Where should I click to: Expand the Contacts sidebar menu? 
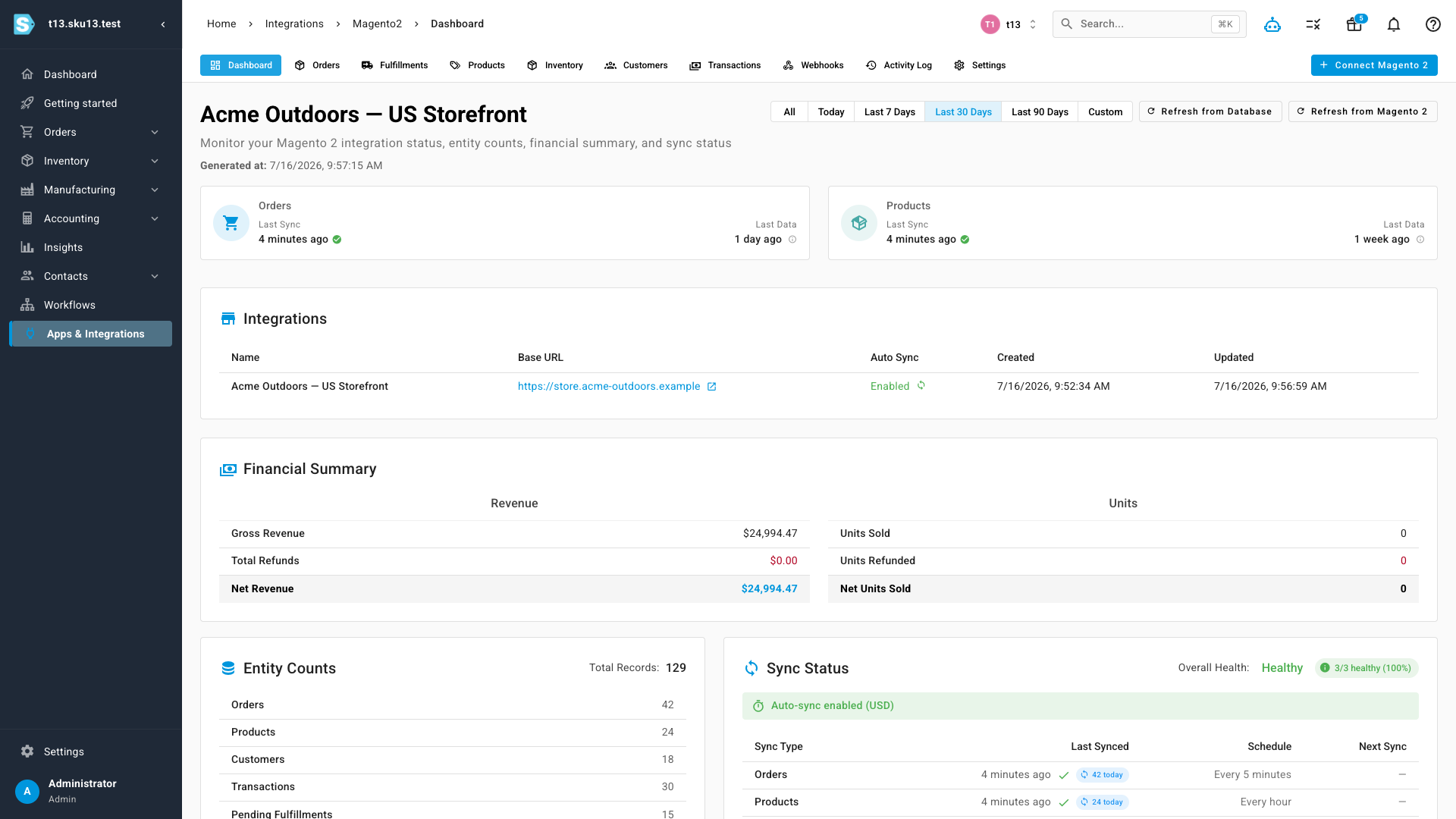pyautogui.click(x=155, y=276)
